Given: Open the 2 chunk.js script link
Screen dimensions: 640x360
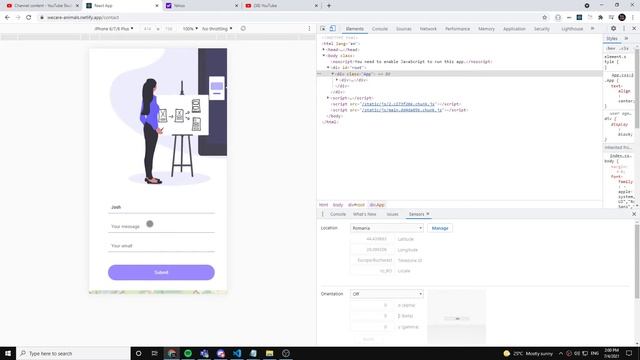Looking at the screenshot, I should 398,104.
